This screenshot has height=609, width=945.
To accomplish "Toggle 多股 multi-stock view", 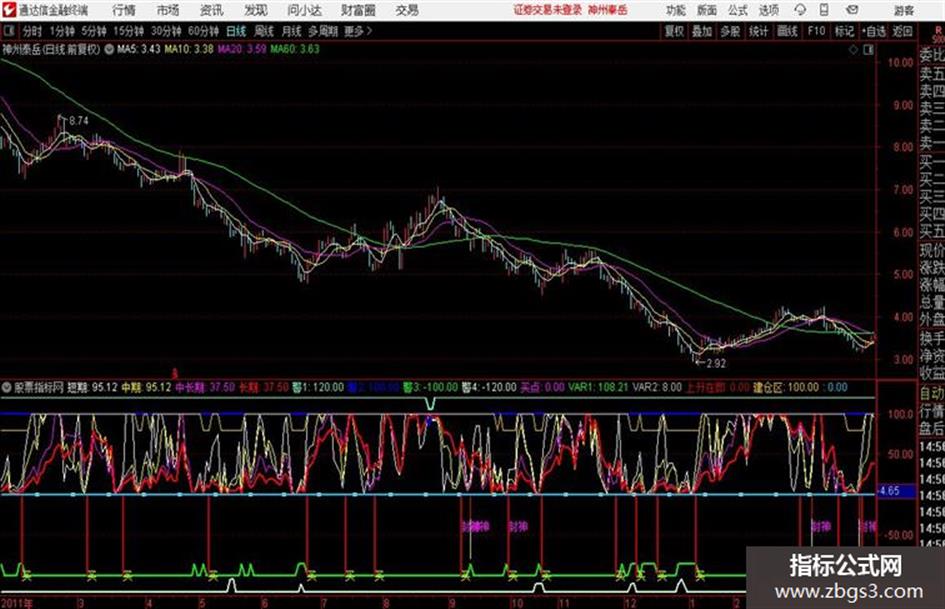I will pos(730,31).
